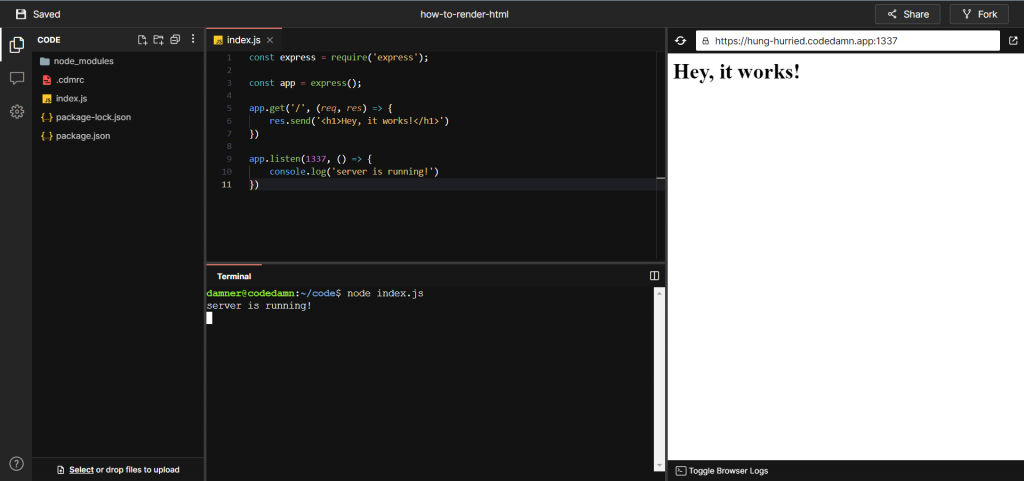Open the settings gear in sidebar
1024x481 pixels.
[x=17, y=112]
